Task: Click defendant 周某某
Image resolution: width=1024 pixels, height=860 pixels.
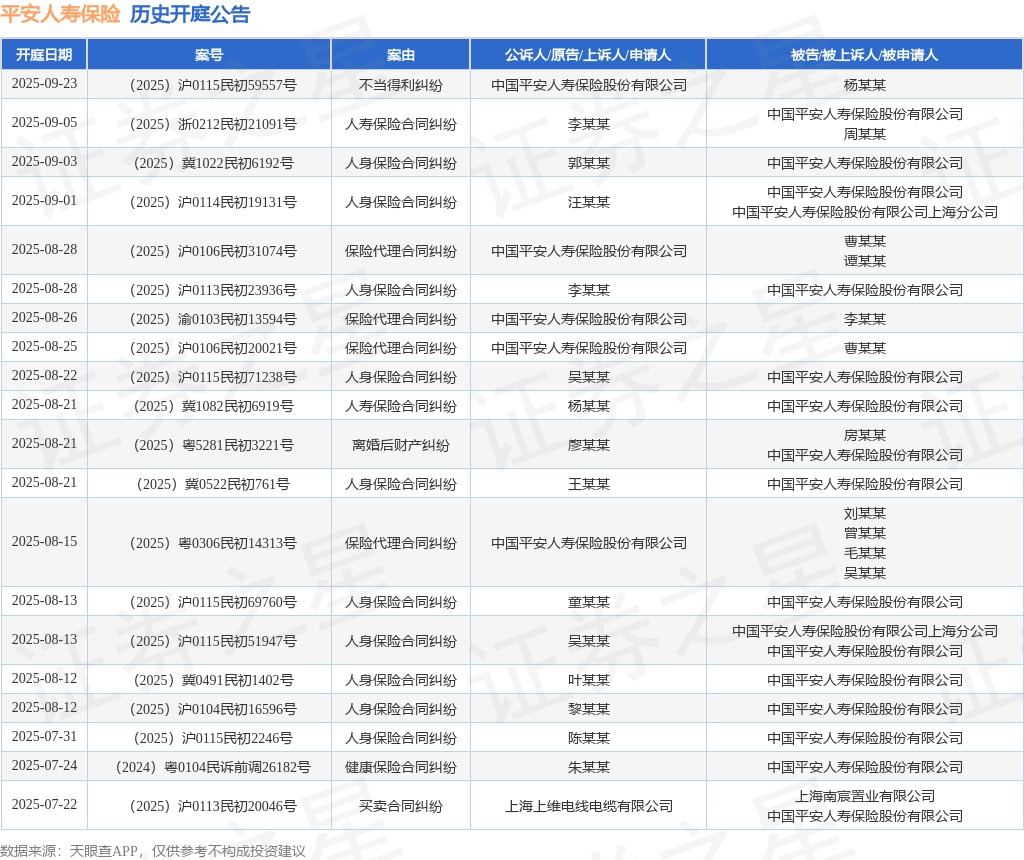Action: point(865,134)
